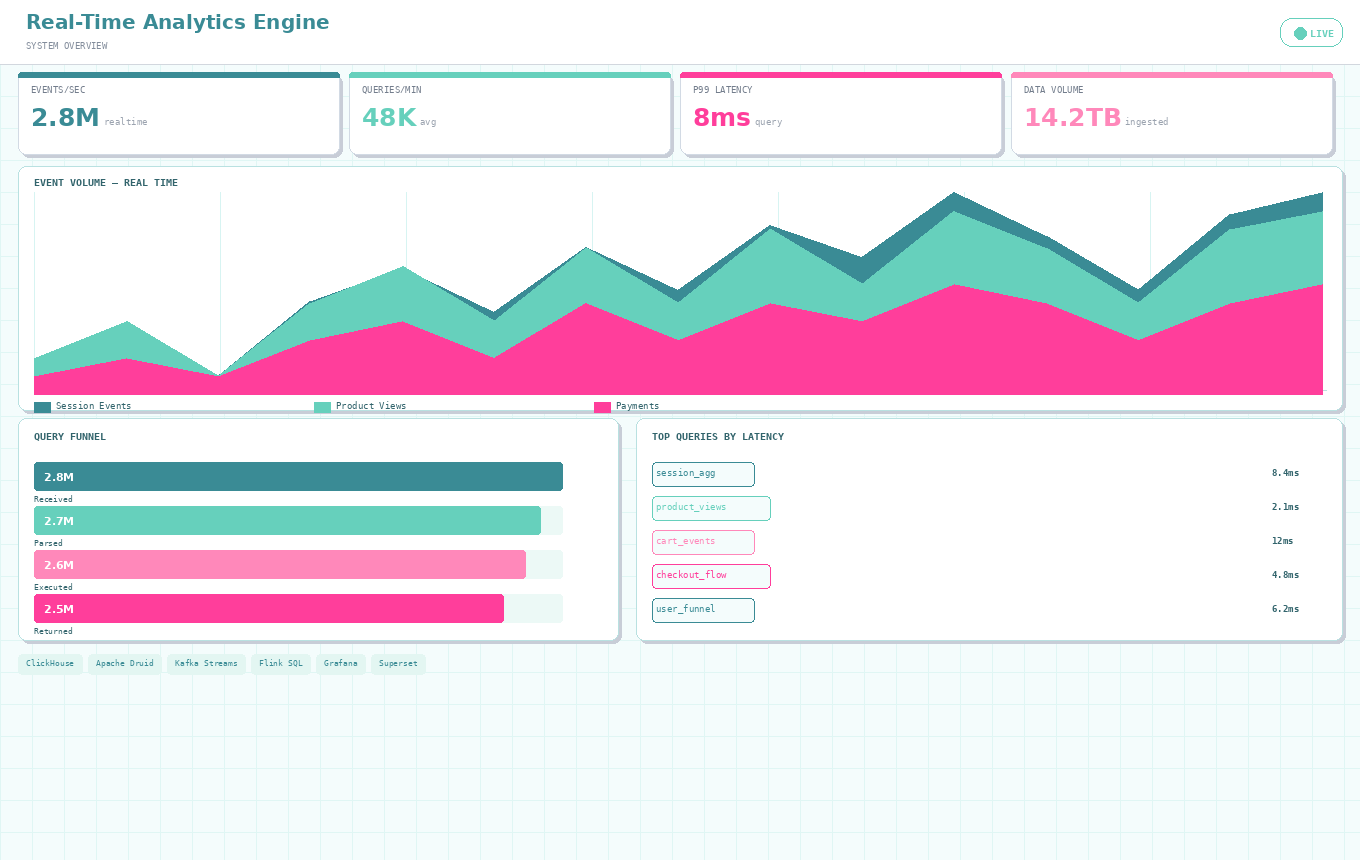The height and width of the screenshot is (860, 1360).
Task: Select the QUERIES/MIN metric card
Action: (x=510, y=113)
